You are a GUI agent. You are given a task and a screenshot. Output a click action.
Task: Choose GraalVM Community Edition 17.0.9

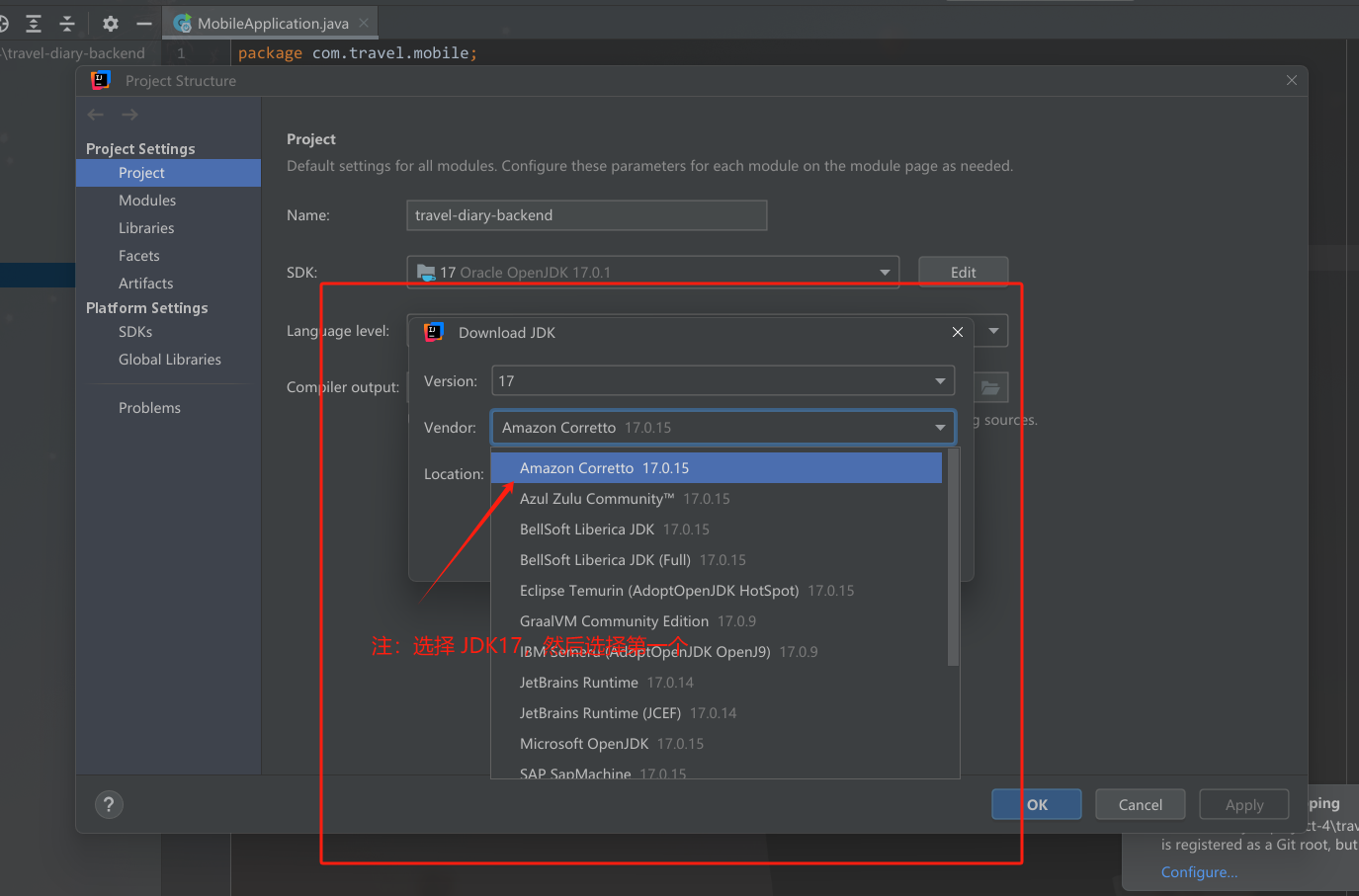[717, 621]
